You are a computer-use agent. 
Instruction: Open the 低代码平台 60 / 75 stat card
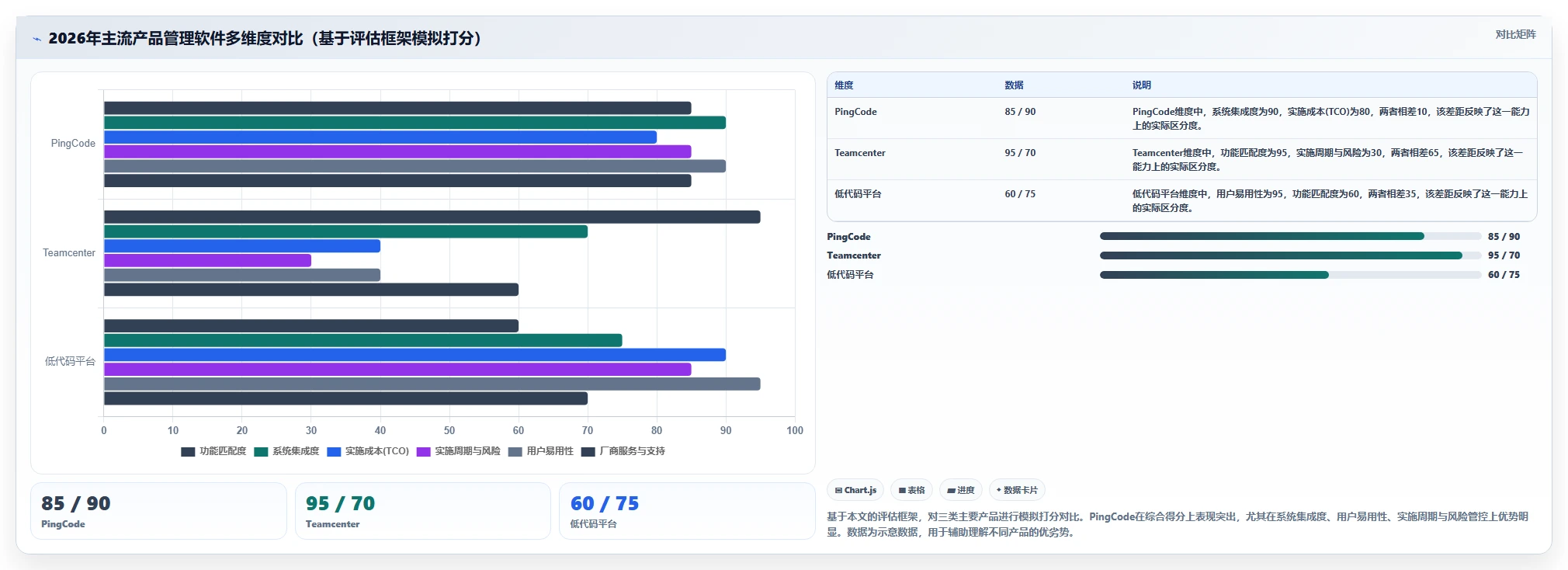(x=687, y=511)
